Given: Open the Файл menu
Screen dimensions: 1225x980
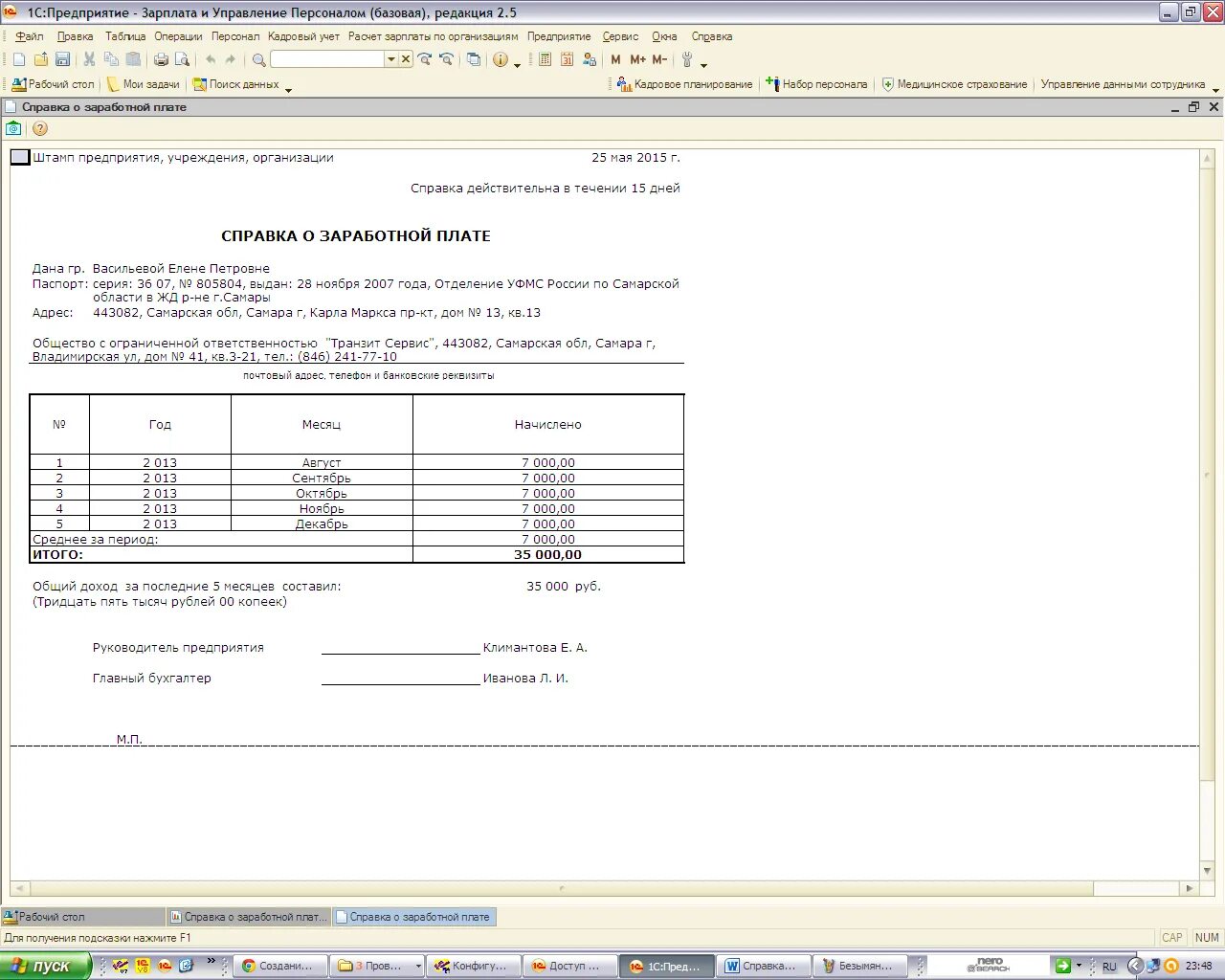Looking at the screenshot, I should 30,36.
